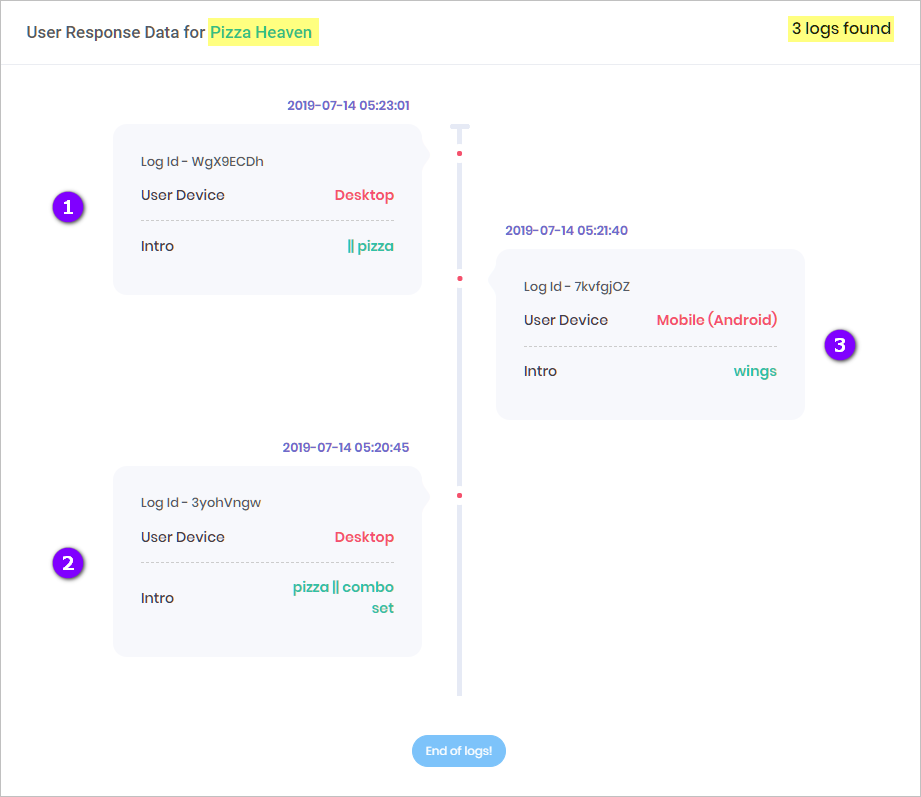921x797 pixels.
Task: Click the User Response Data for heading
Action: point(116,32)
